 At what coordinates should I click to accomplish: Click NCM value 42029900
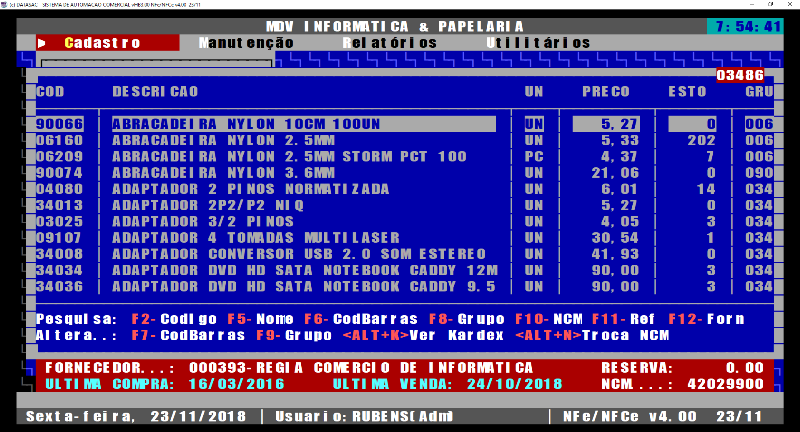pyautogui.click(x=726, y=384)
